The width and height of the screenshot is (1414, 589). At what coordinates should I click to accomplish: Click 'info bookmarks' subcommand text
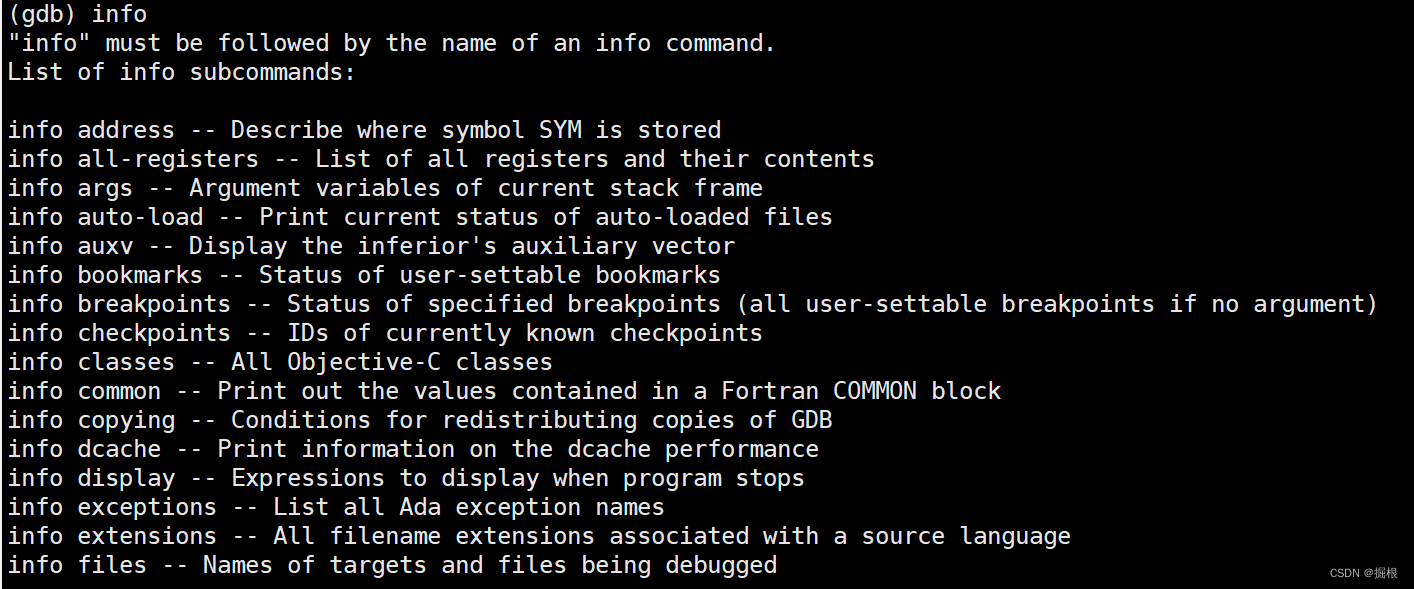(x=364, y=275)
